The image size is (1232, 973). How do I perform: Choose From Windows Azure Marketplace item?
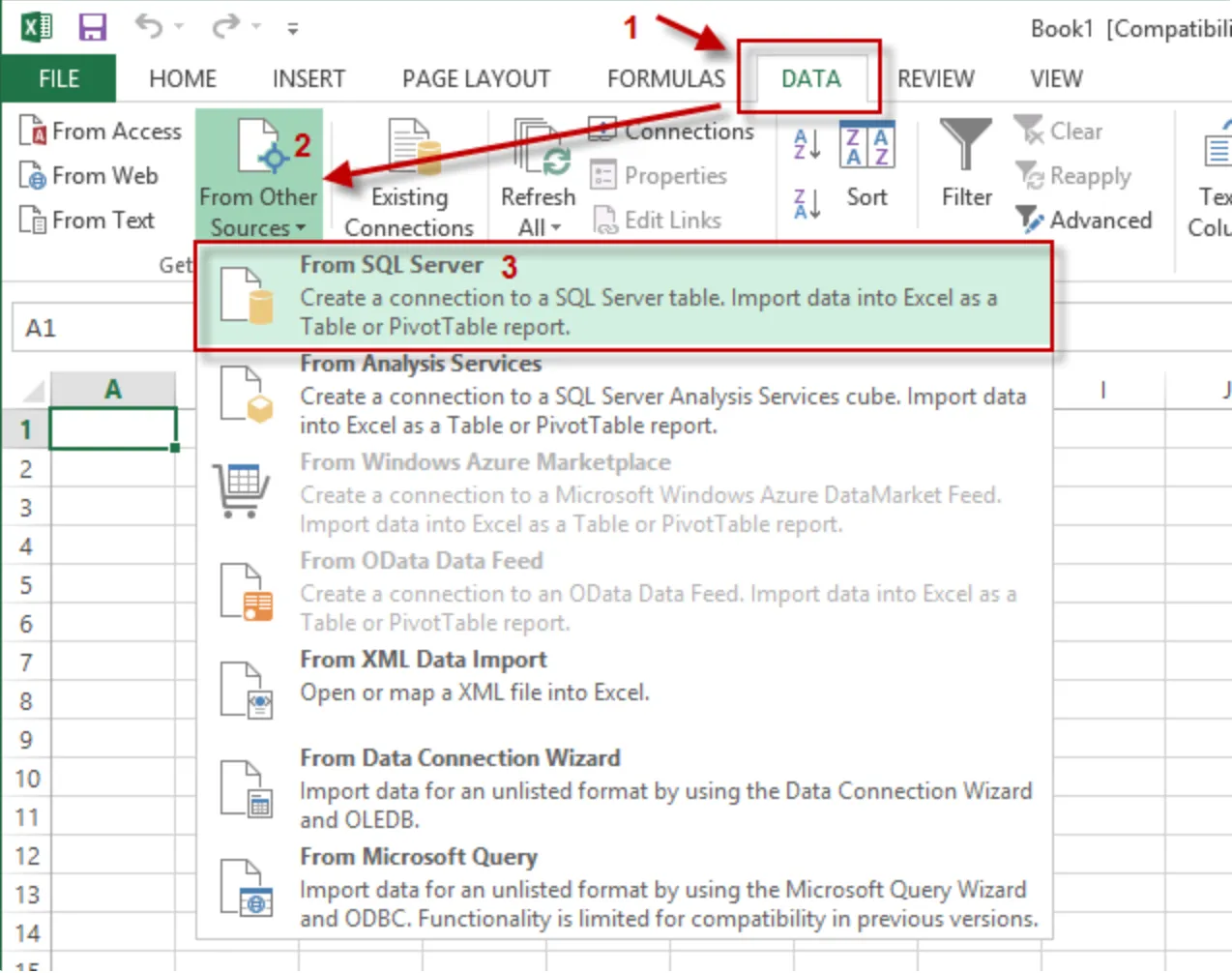pos(624,493)
